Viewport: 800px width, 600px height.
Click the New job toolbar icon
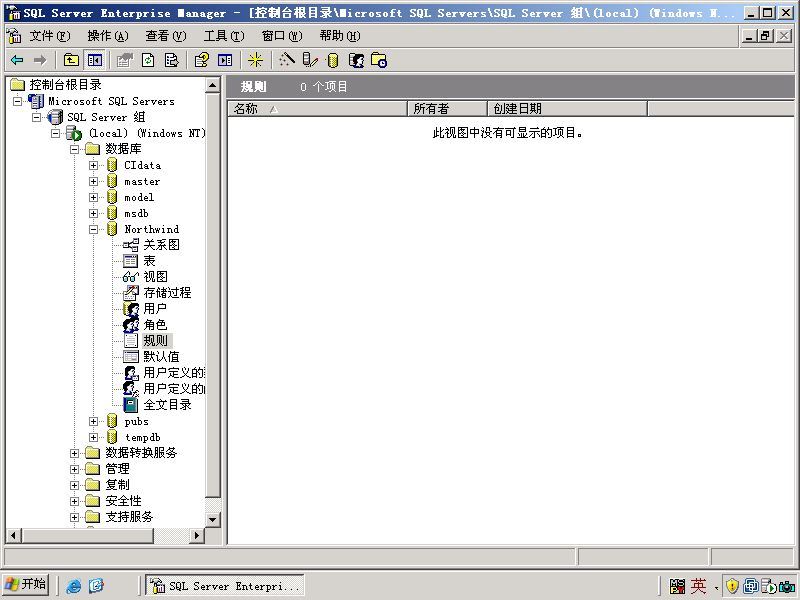(x=379, y=60)
